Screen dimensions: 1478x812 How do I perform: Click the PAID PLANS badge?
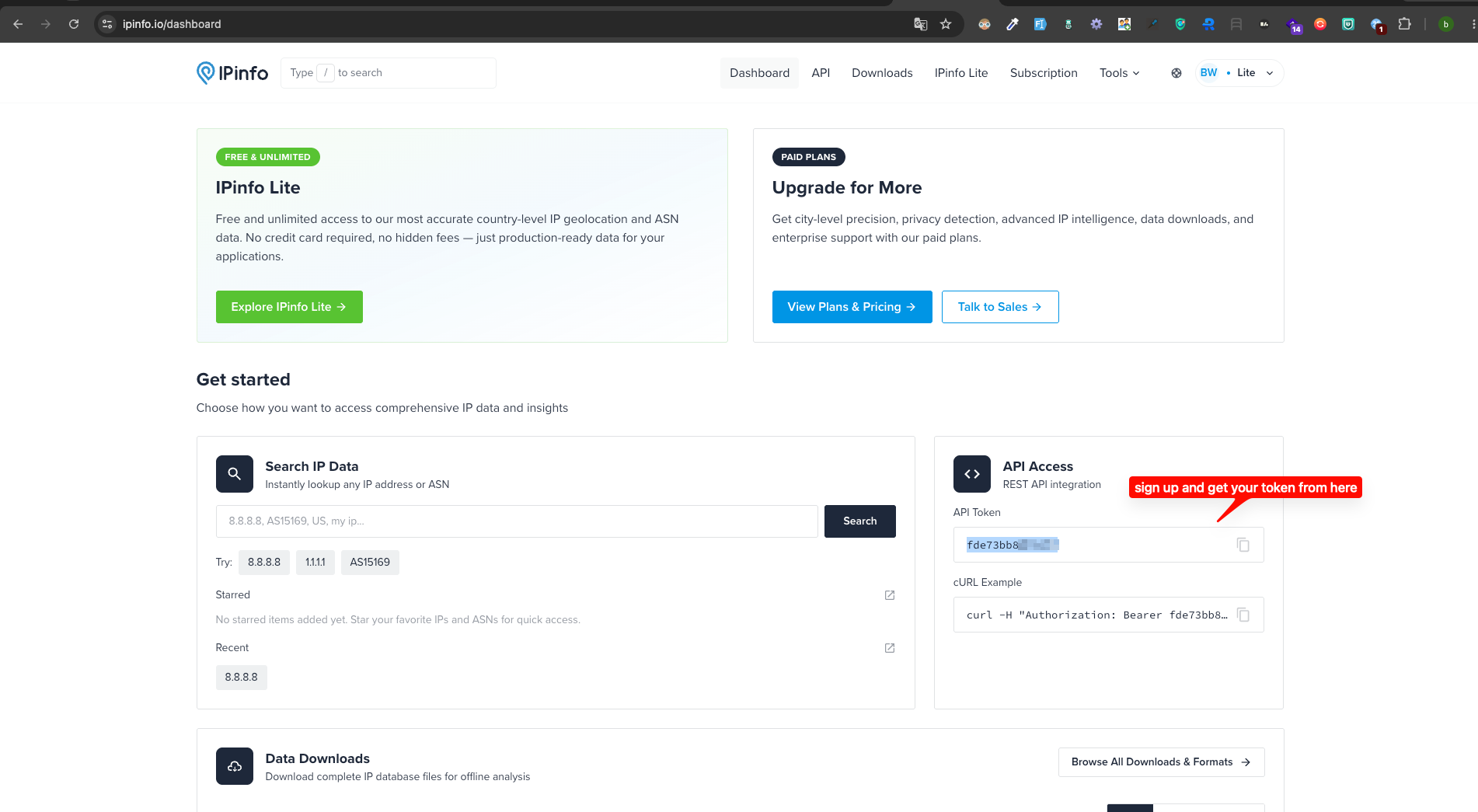click(x=808, y=157)
